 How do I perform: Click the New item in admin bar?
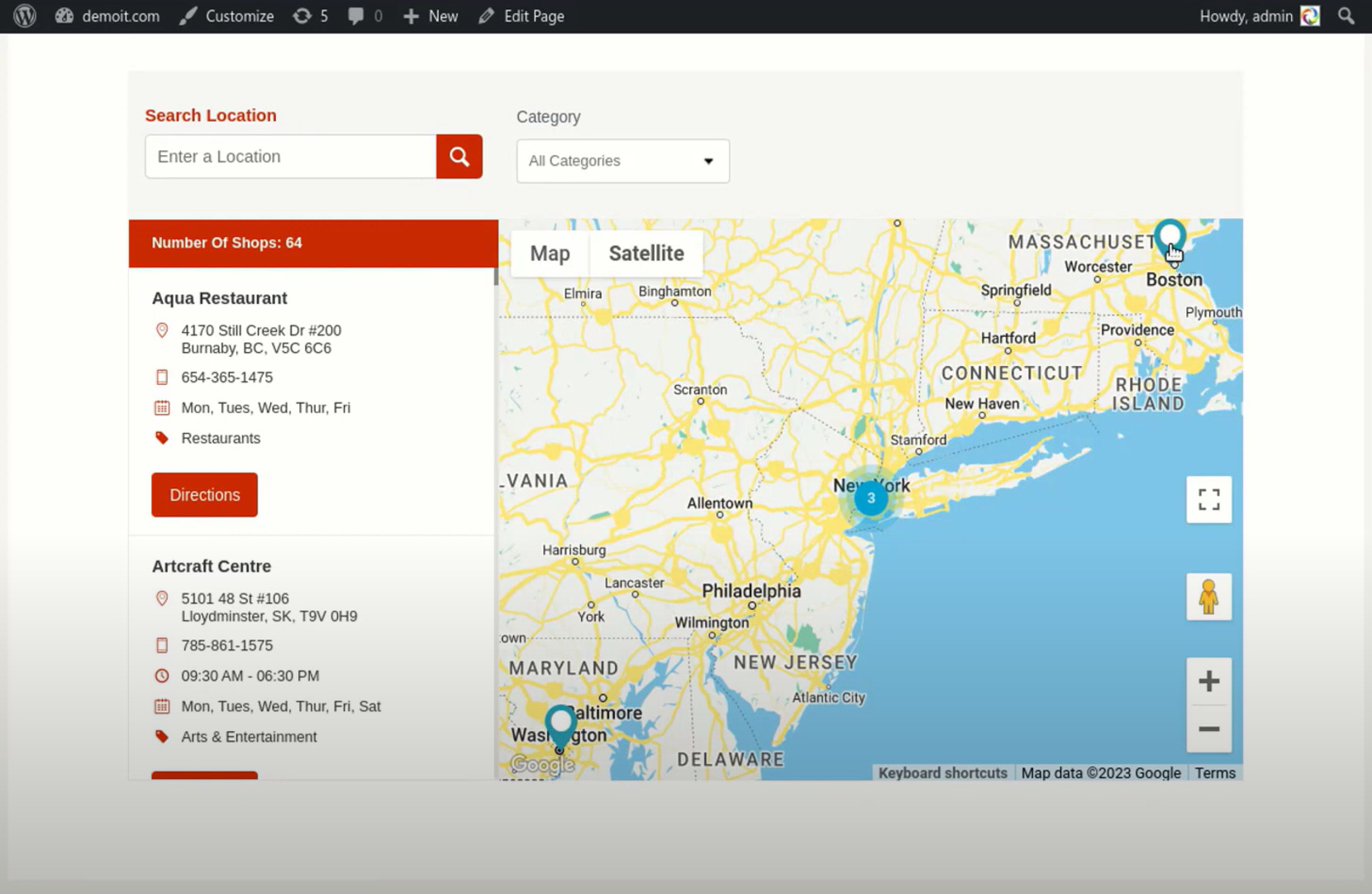tap(429, 16)
